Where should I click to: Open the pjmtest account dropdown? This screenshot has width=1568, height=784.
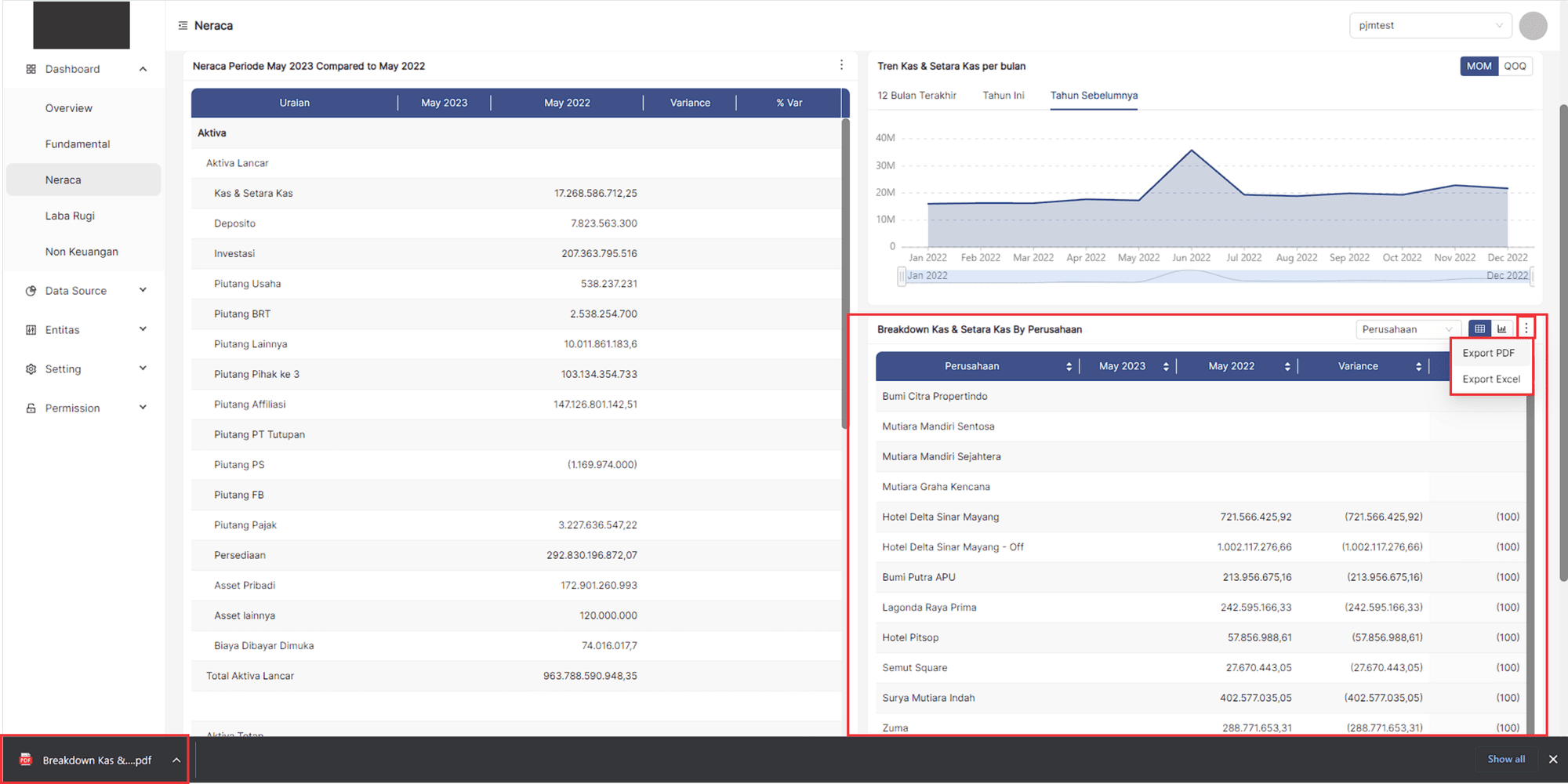(1429, 26)
